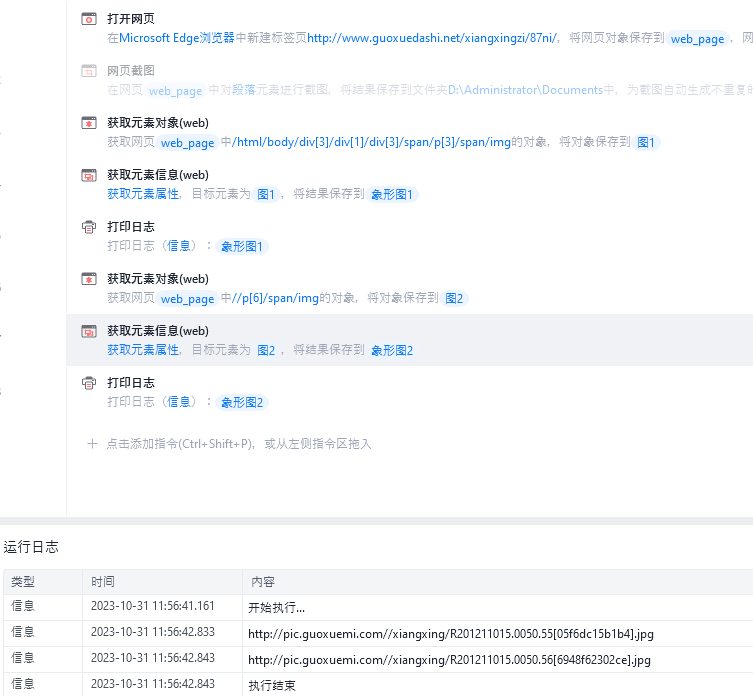Click 点击添加指令(Ctrl+Shift+P) placeholder
The image size is (753, 696).
[239, 444]
